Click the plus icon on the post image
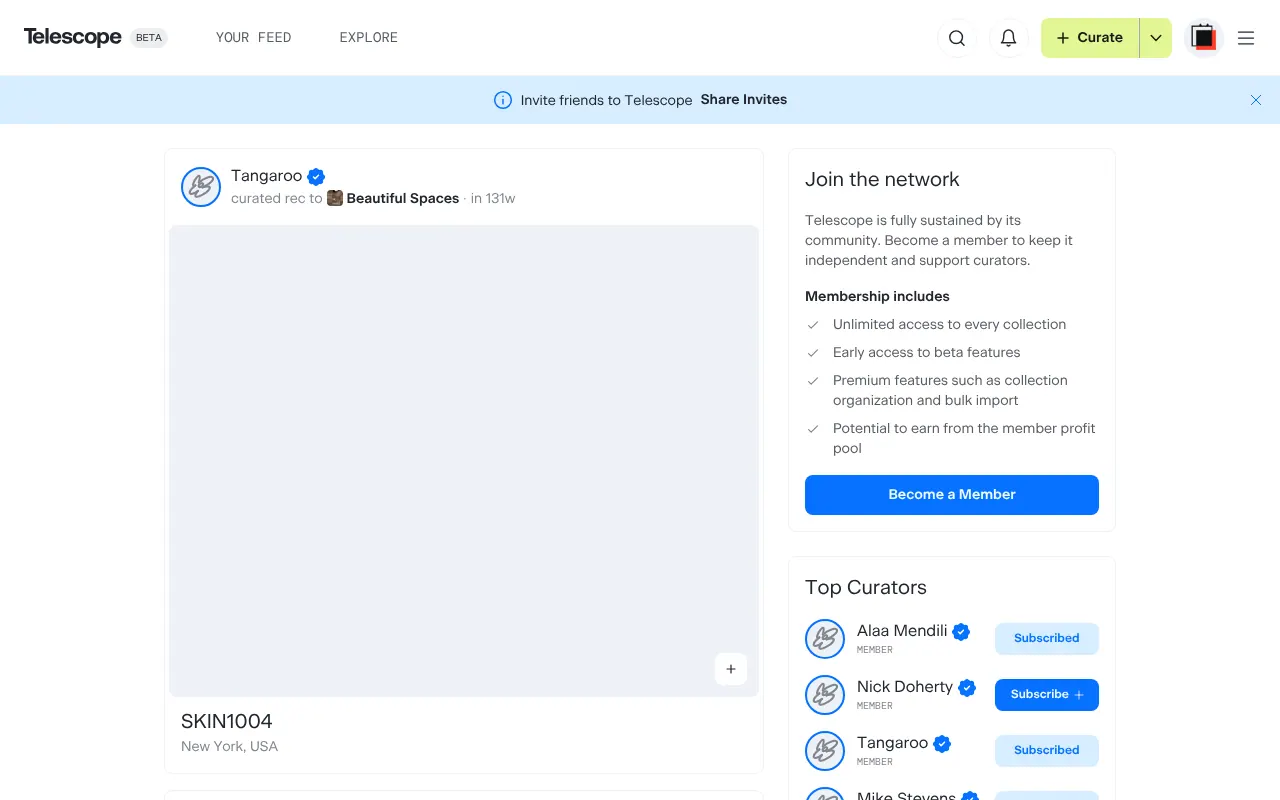 coord(731,669)
